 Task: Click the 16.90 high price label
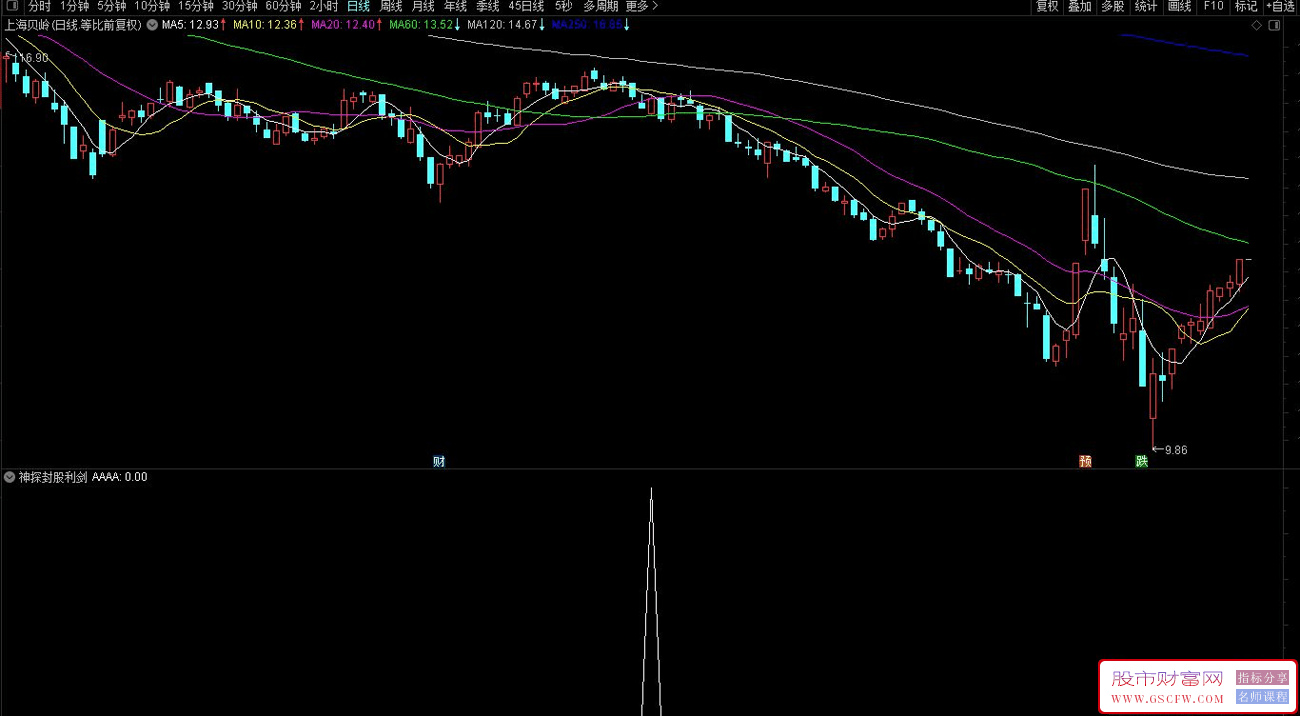[x=33, y=58]
